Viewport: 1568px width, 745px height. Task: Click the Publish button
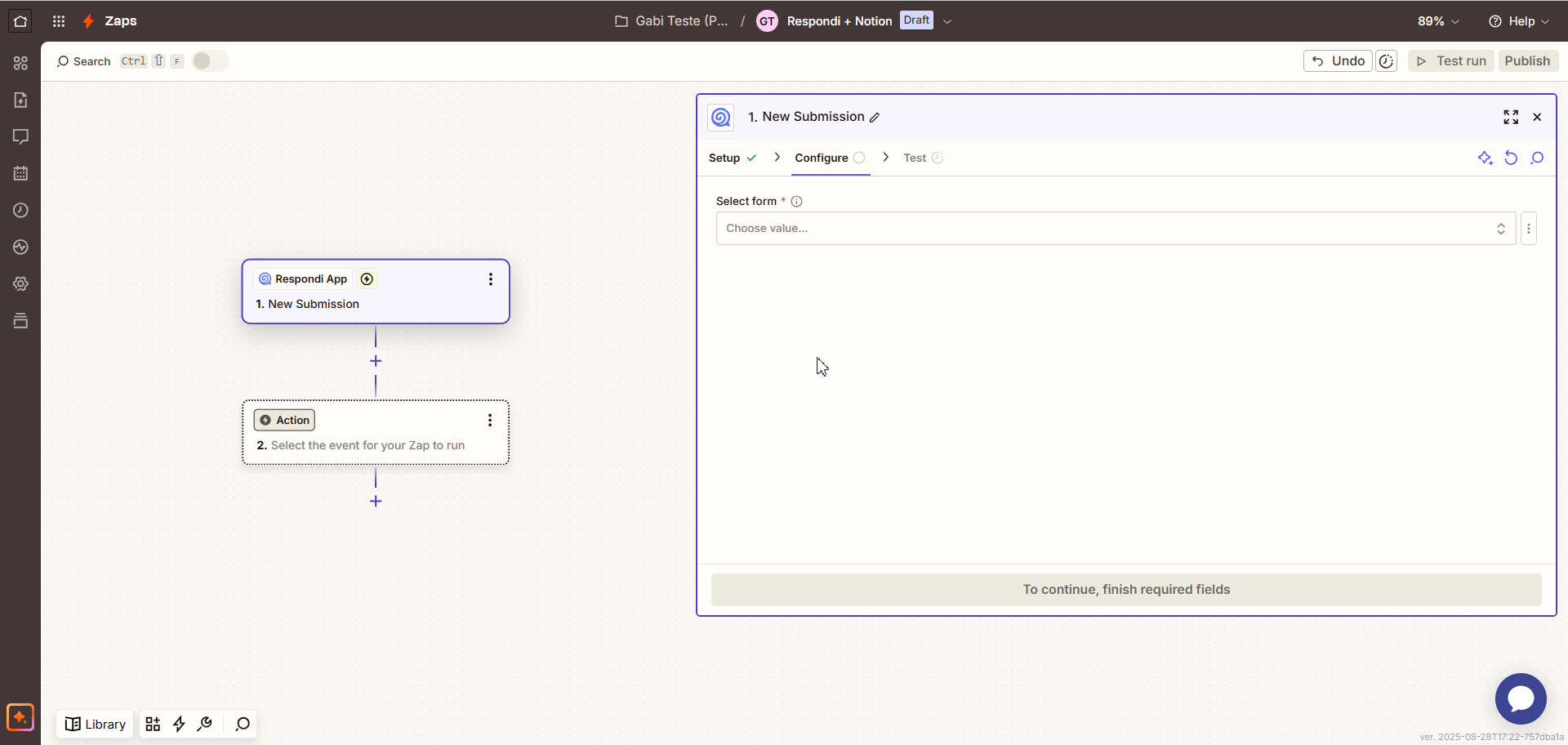point(1527,61)
